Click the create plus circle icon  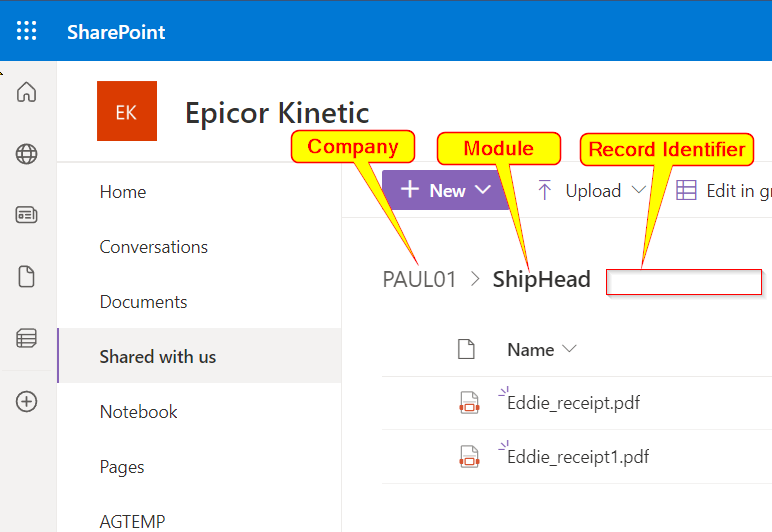[27, 402]
